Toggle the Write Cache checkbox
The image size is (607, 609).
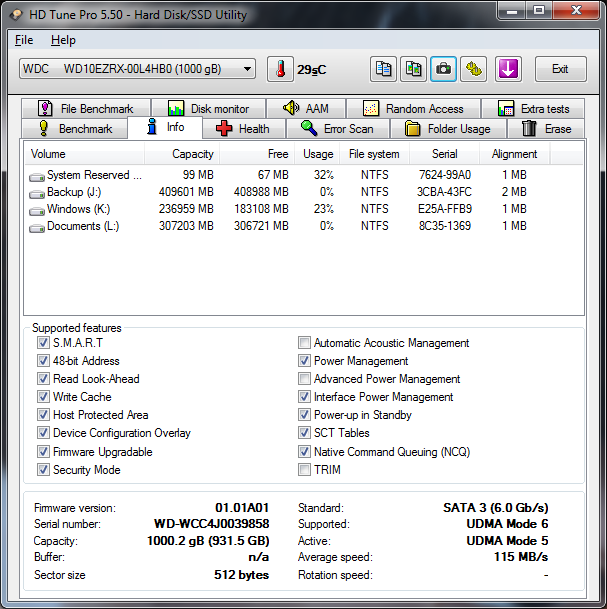pos(43,397)
